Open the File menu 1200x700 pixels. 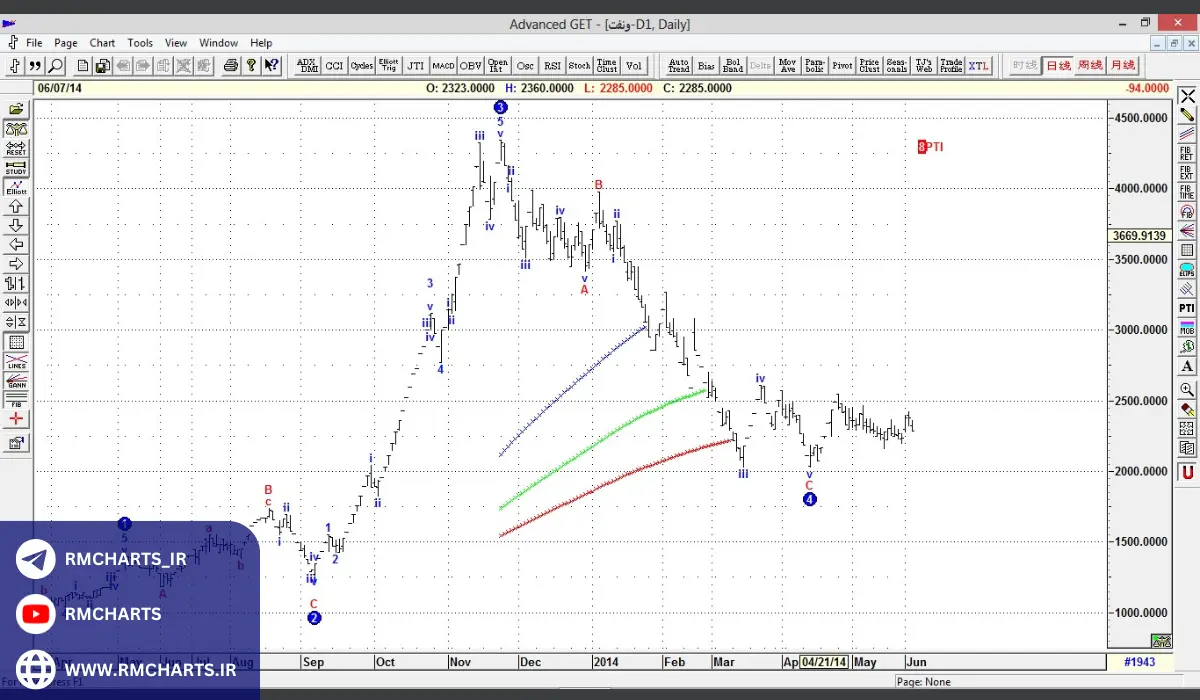point(34,43)
